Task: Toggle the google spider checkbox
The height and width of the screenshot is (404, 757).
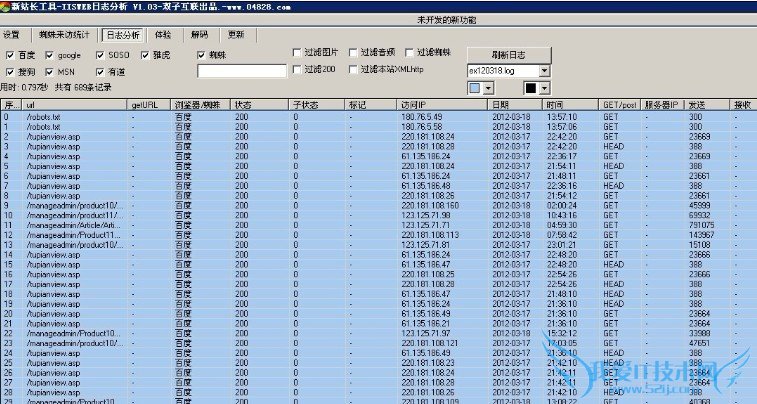Action: pos(49,56)
